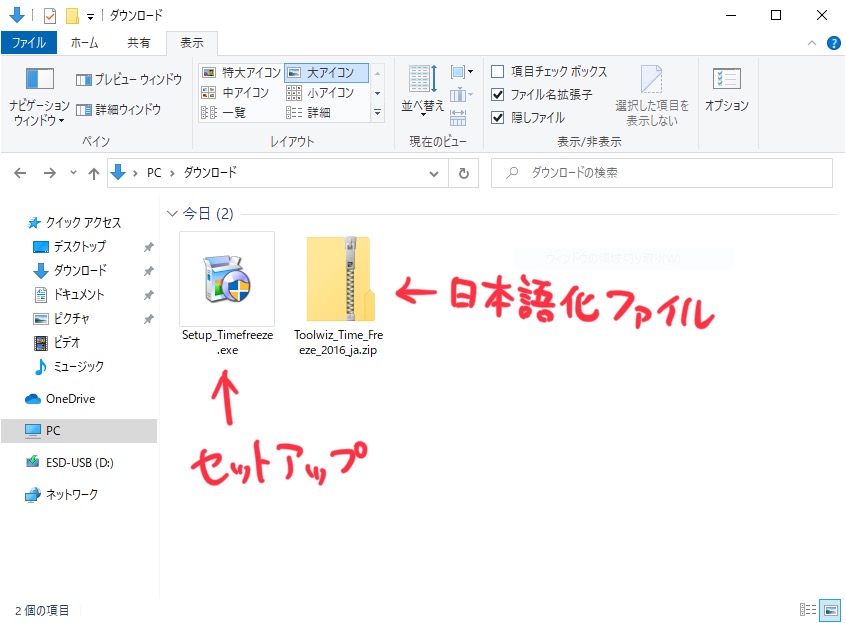Choose Extra Large Icons (特大アイコン) layout
The image size is (846, 623).
240,72
